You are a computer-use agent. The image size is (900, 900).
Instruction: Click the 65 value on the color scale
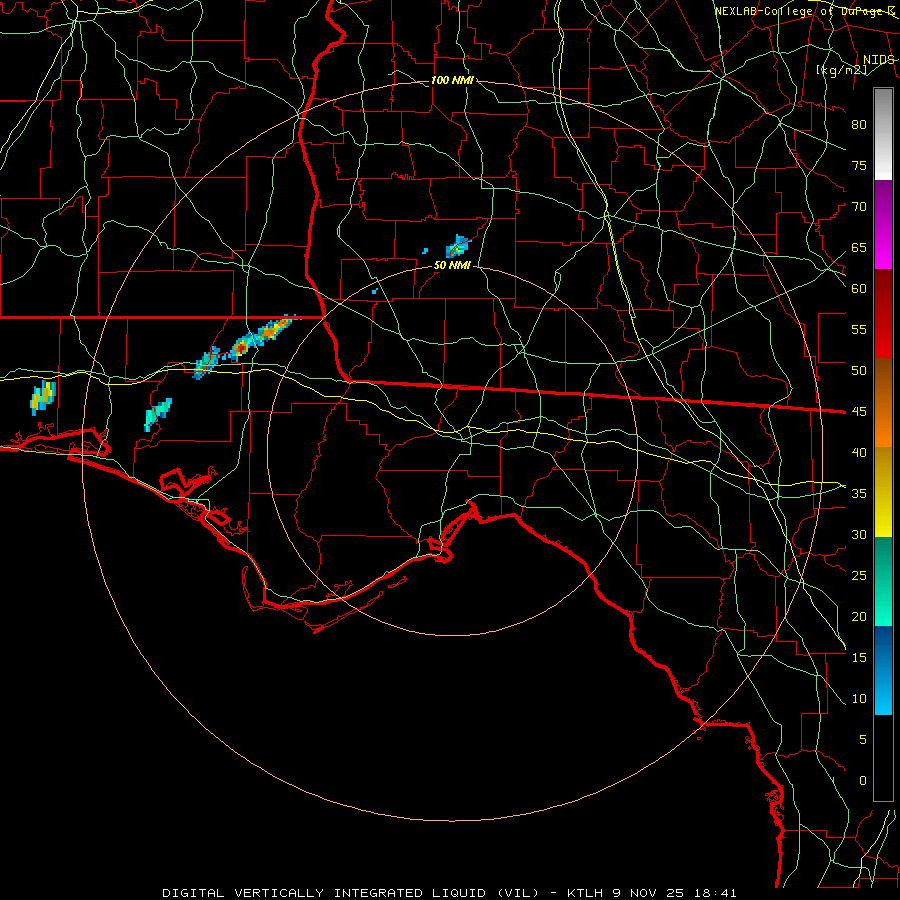click(x=859, y=248)
